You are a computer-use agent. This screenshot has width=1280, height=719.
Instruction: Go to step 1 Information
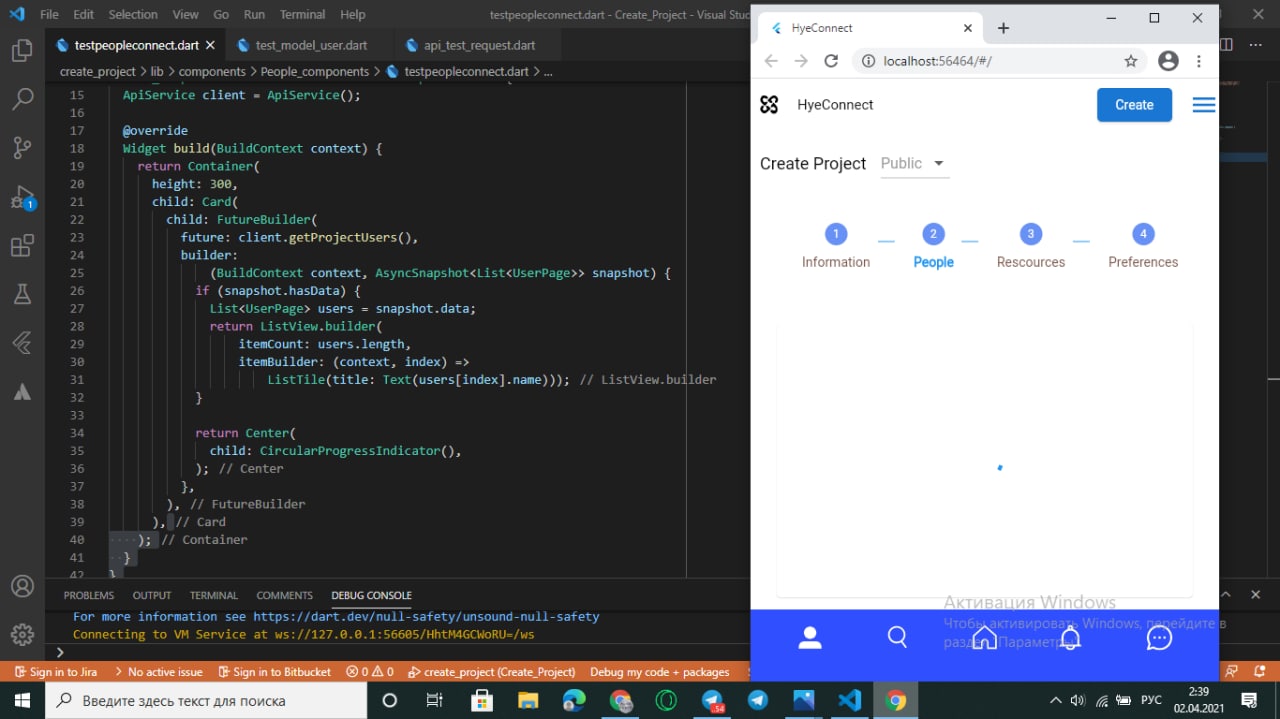836,246
